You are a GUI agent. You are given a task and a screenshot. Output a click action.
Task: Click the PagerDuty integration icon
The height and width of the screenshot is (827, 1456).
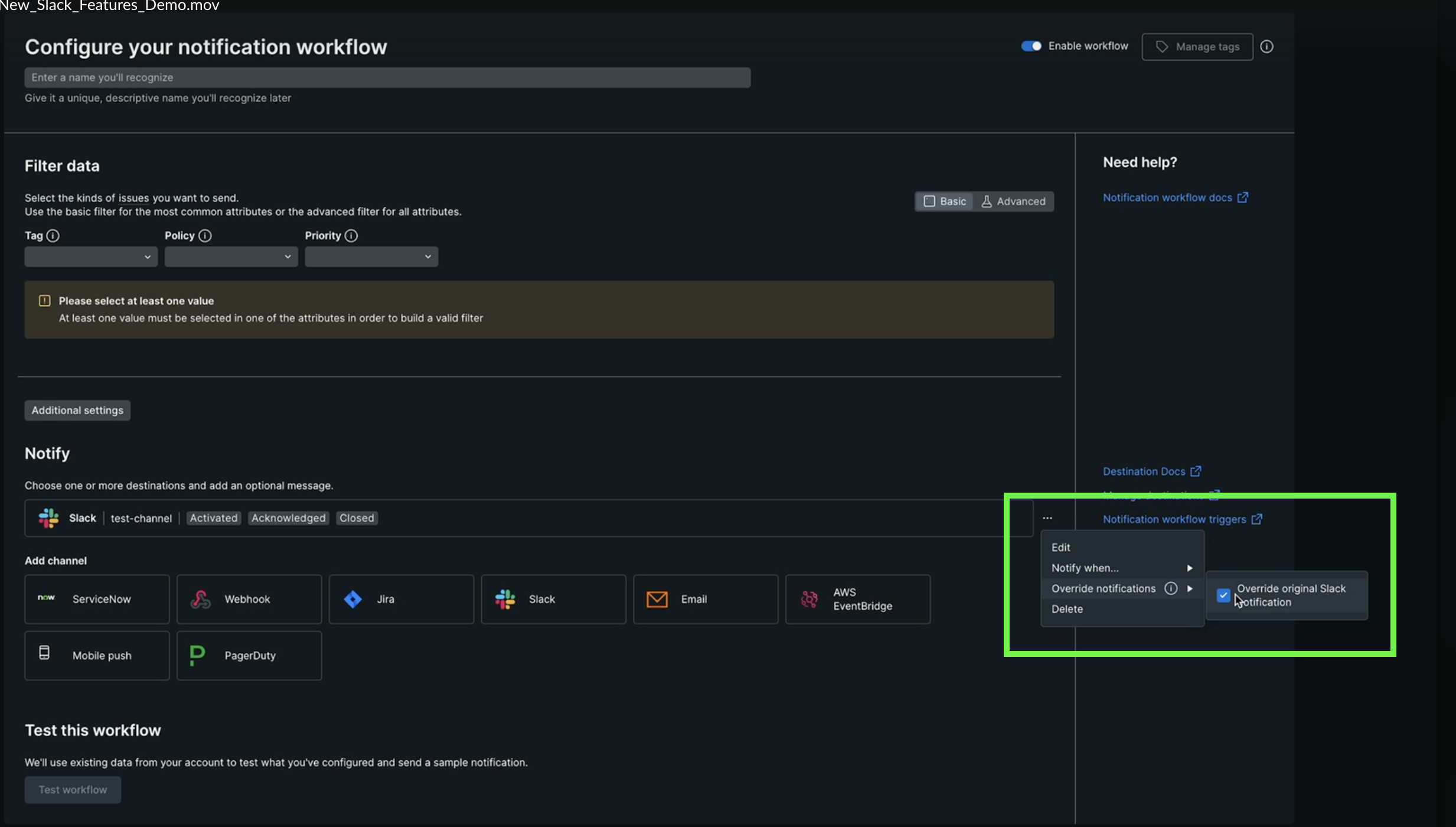coord(197,655)
